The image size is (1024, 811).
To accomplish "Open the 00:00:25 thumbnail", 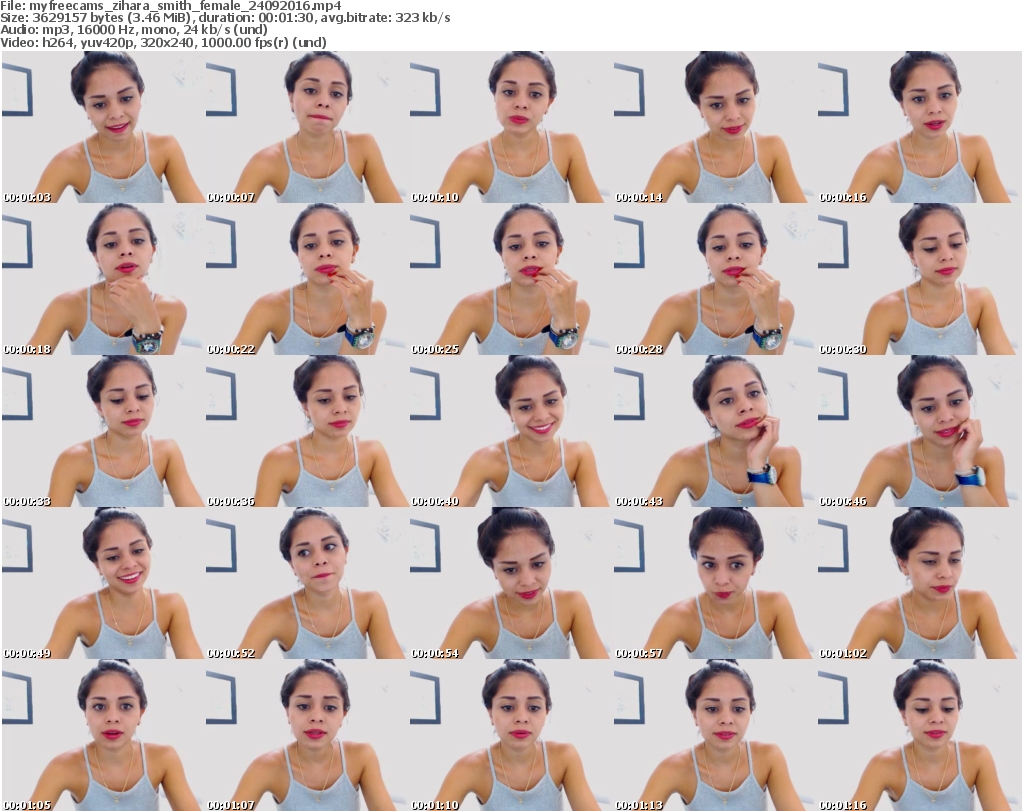I will coord(511,280).
